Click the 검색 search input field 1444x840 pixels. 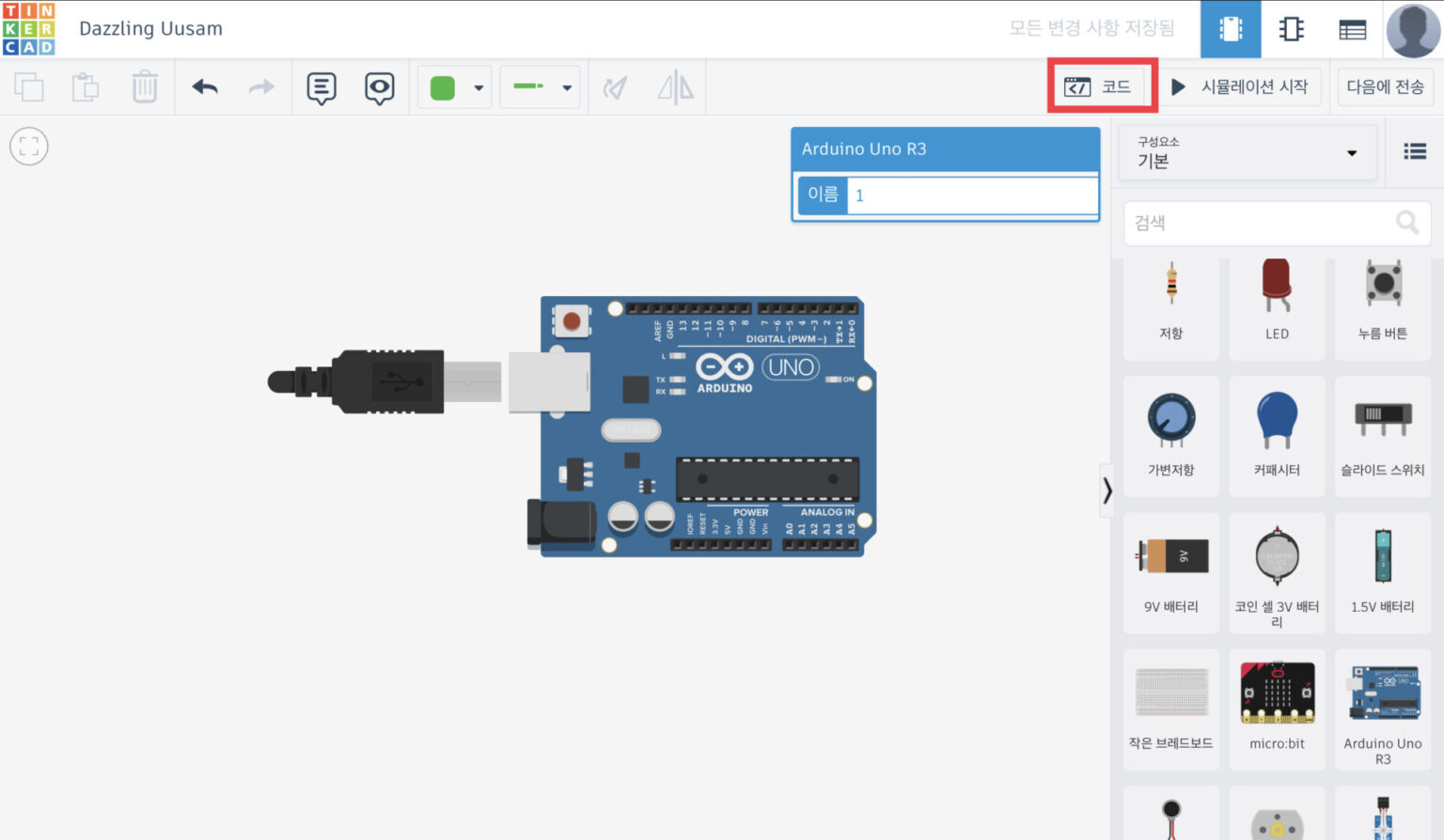tap(1277, 223)
